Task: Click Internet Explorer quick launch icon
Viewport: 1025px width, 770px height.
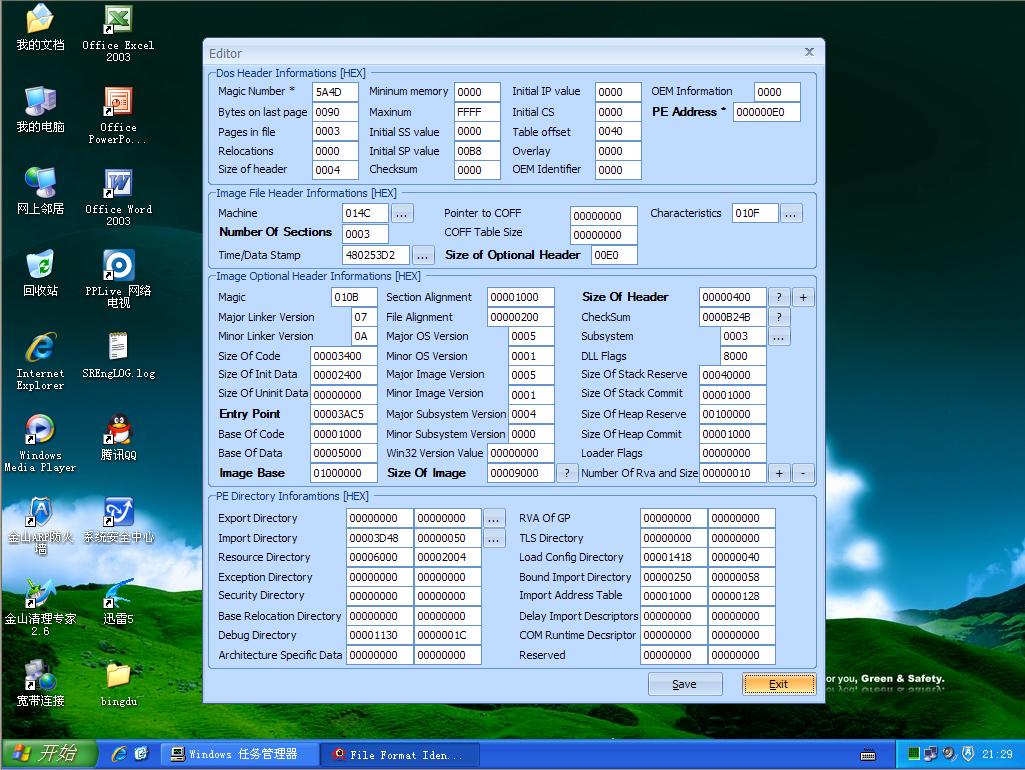Action: [x=119, y=754]
